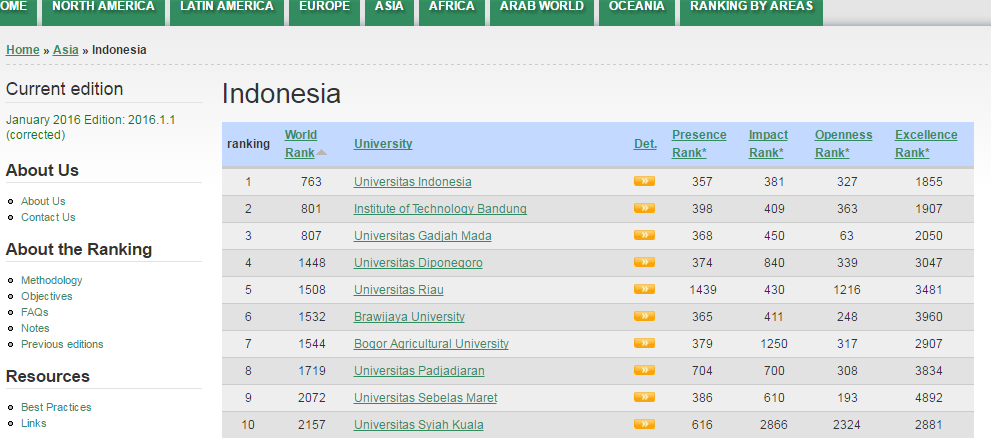This screenshot has width=991, height=438.
Task: Open Bogor Agricultural University link
Action: 431,344
